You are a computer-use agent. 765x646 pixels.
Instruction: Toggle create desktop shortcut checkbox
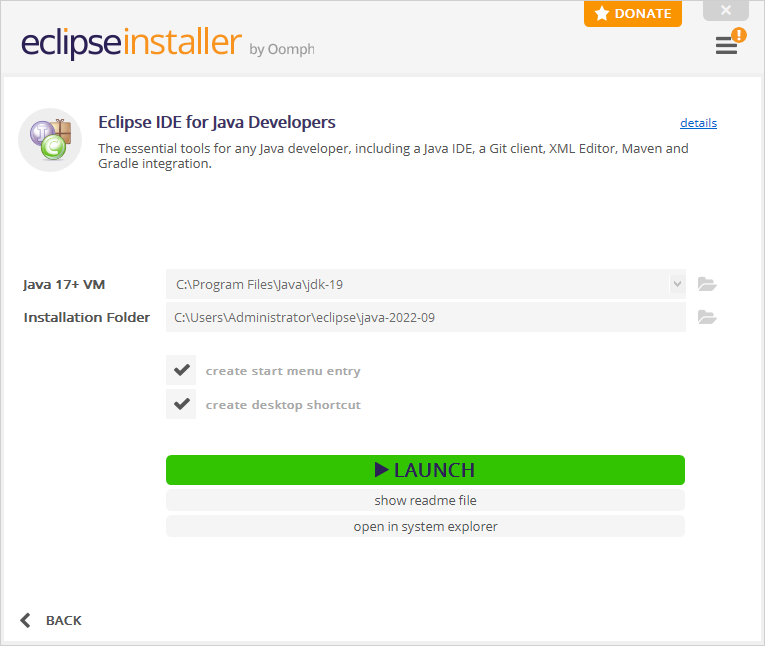pyautogui.click(x=181, y=404)
